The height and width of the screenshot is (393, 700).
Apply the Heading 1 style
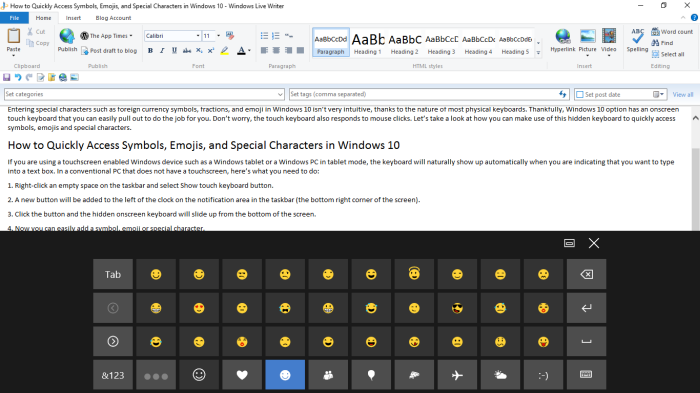(x=368, y=43)
